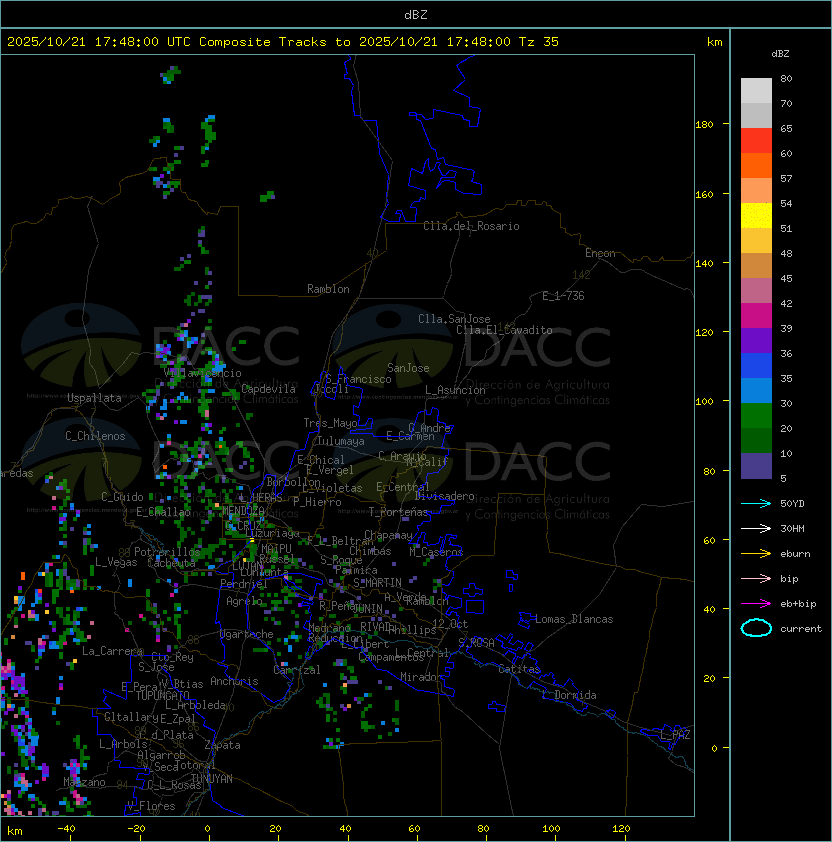Click the 'Perdriel' map label
This screenshot has height=842, width=832.
pos(243,584)
